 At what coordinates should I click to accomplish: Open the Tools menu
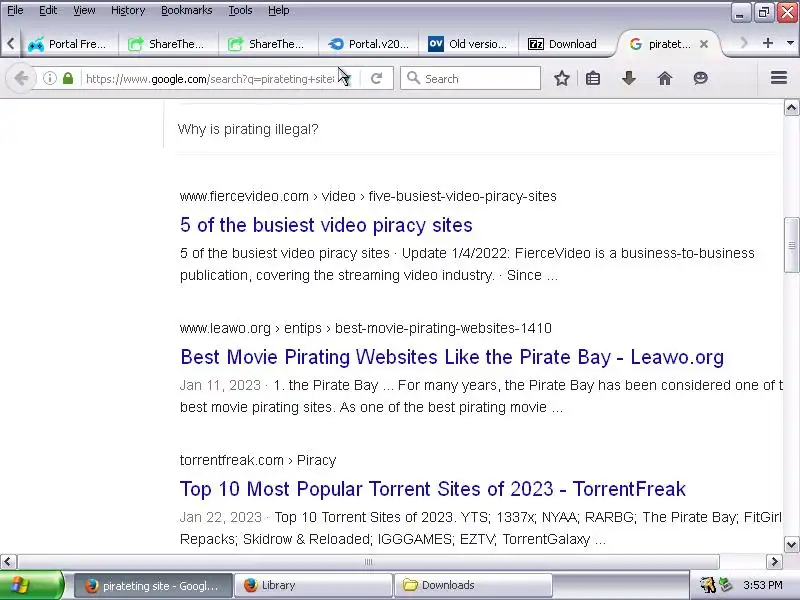click(240, 10)
